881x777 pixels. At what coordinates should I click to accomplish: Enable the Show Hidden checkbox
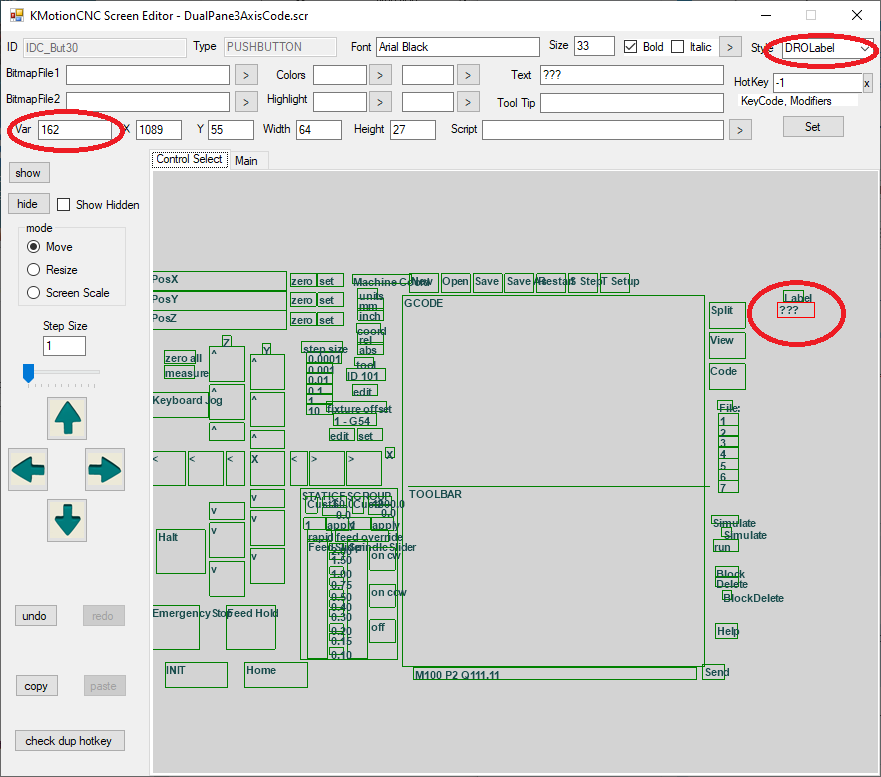[64, 205]
